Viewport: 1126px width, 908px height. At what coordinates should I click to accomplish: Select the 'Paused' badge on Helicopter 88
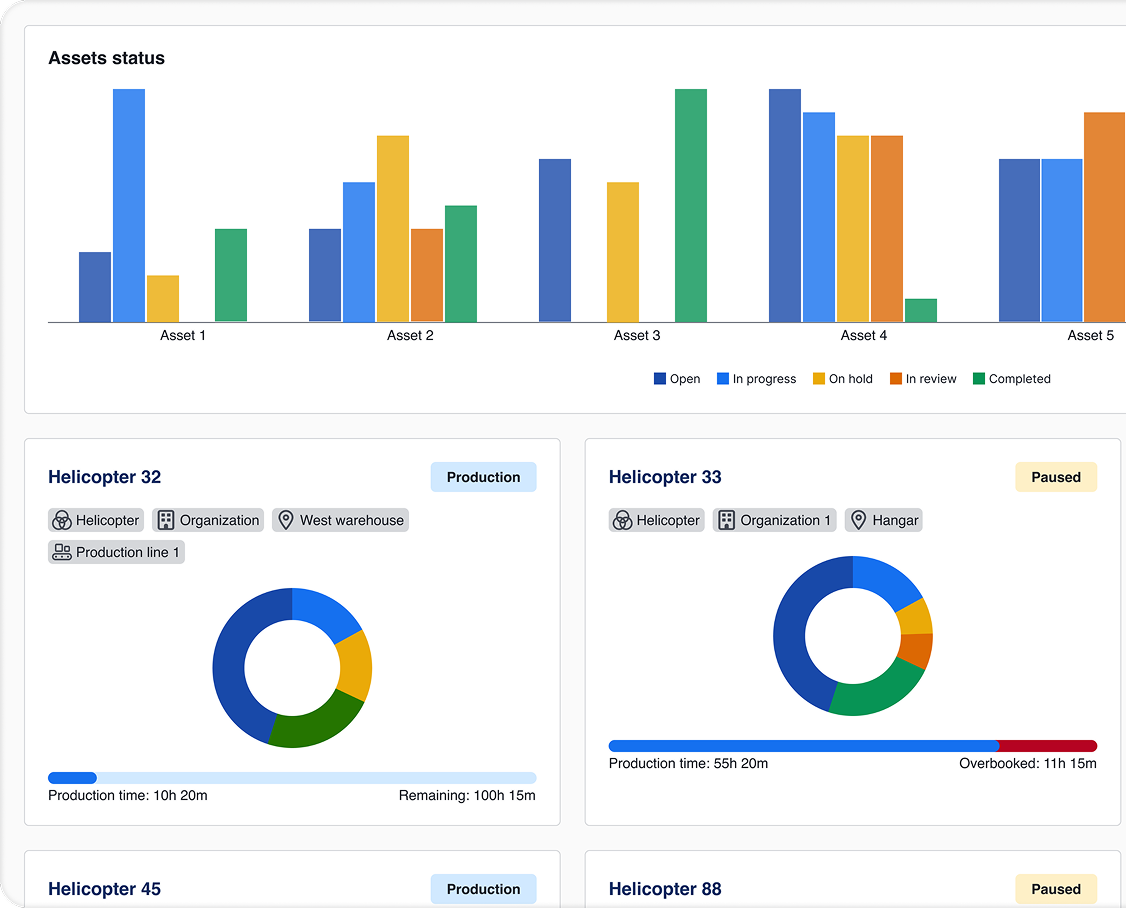point(1055,889)
